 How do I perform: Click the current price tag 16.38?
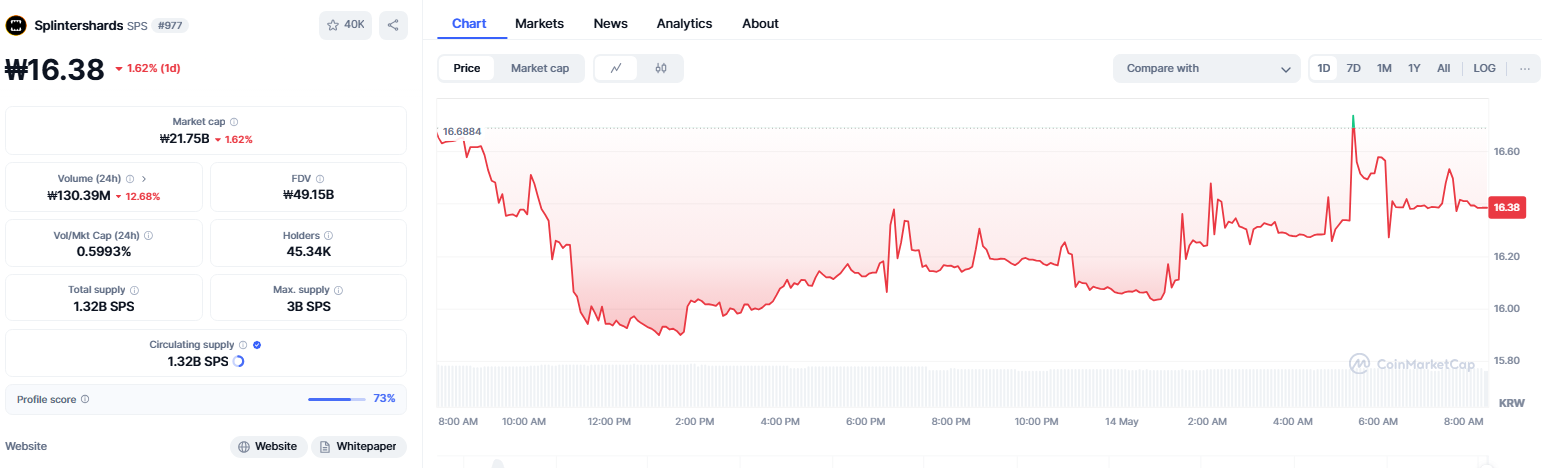(1507, 208)
